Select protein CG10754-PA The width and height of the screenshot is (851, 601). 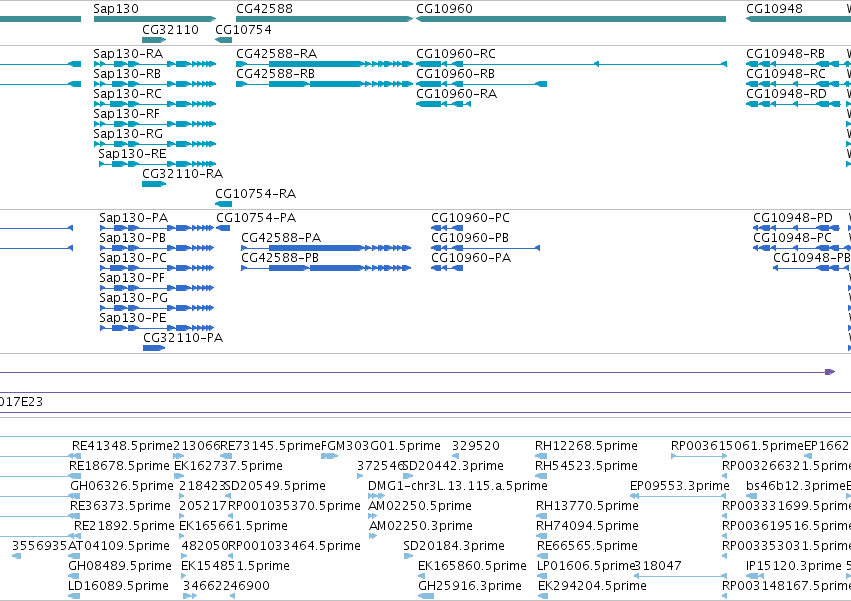(x=256, y=218)
